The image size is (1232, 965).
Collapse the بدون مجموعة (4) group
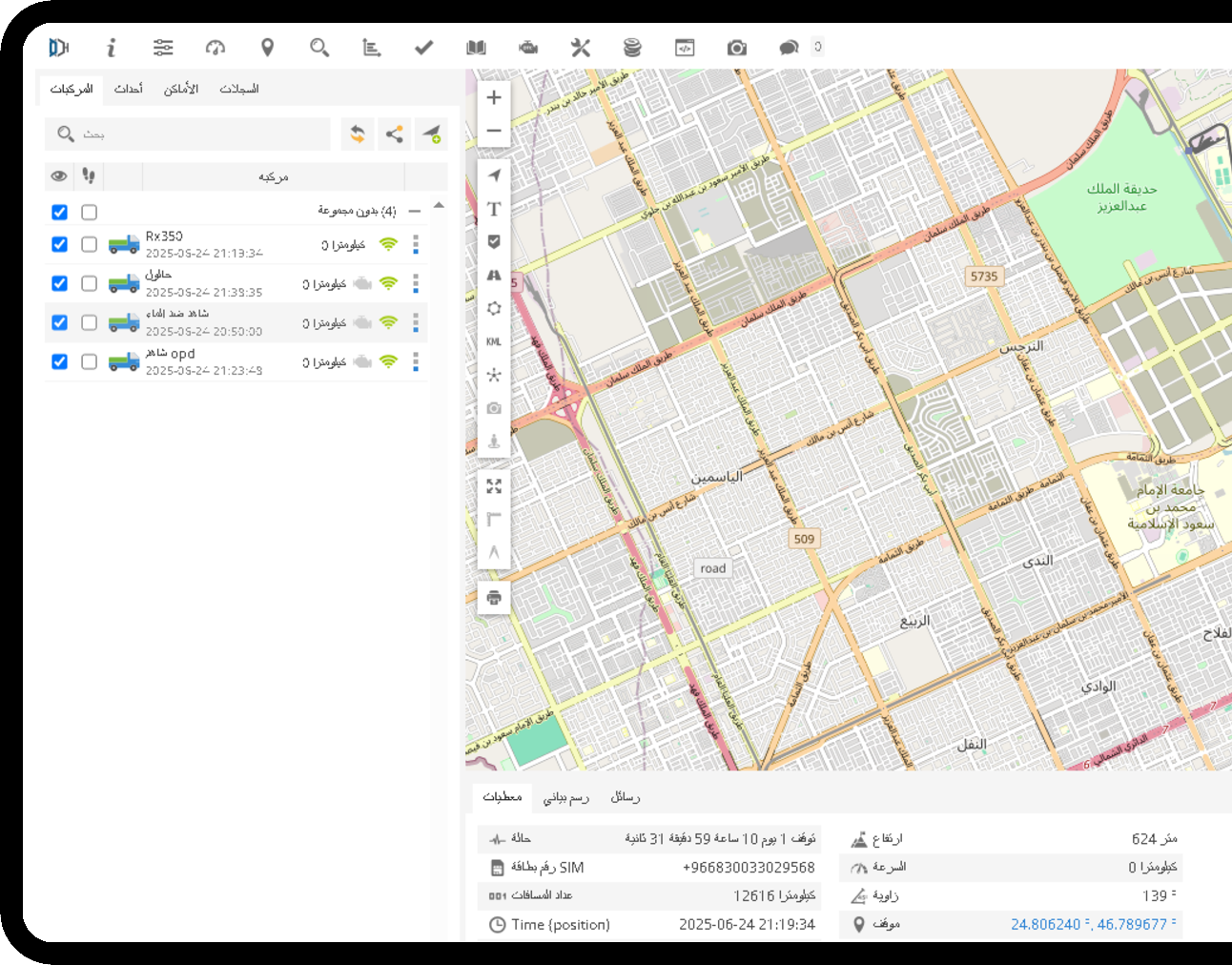click(415, 212)
